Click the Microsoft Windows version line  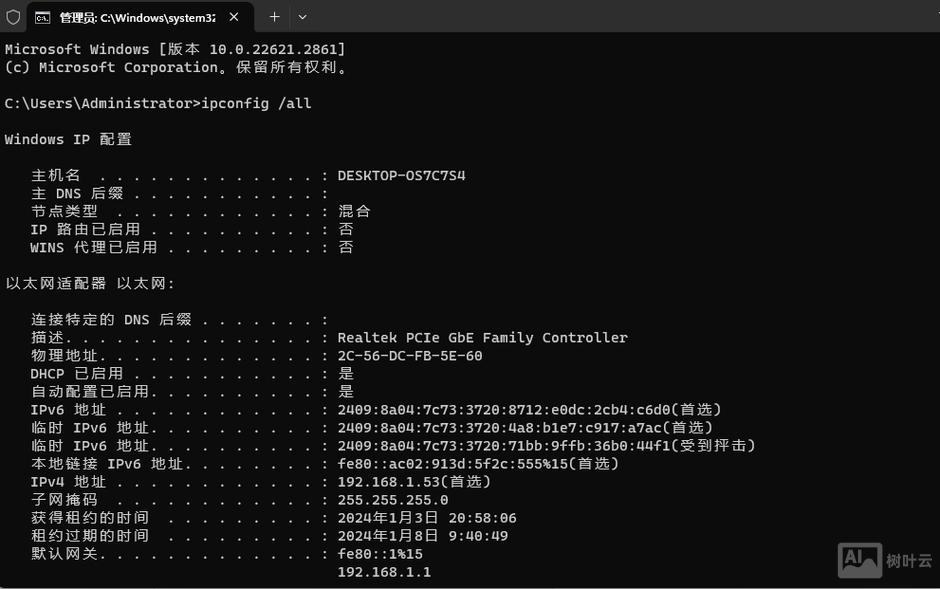coord(175,49)
